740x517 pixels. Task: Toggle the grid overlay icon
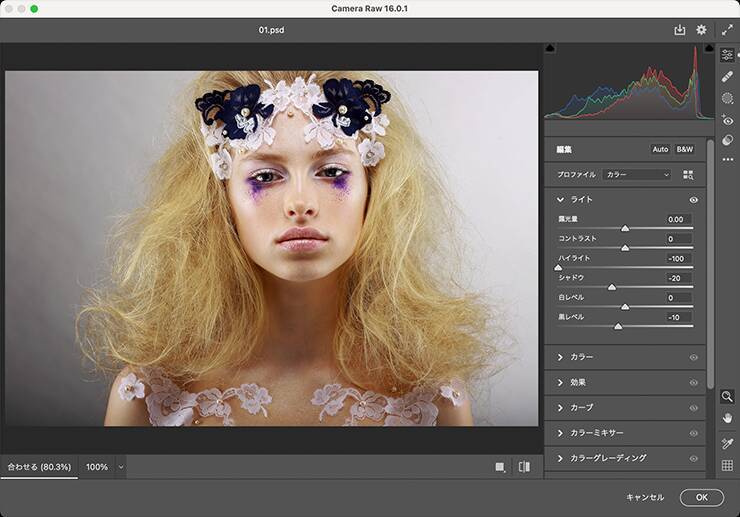(727, 465)
